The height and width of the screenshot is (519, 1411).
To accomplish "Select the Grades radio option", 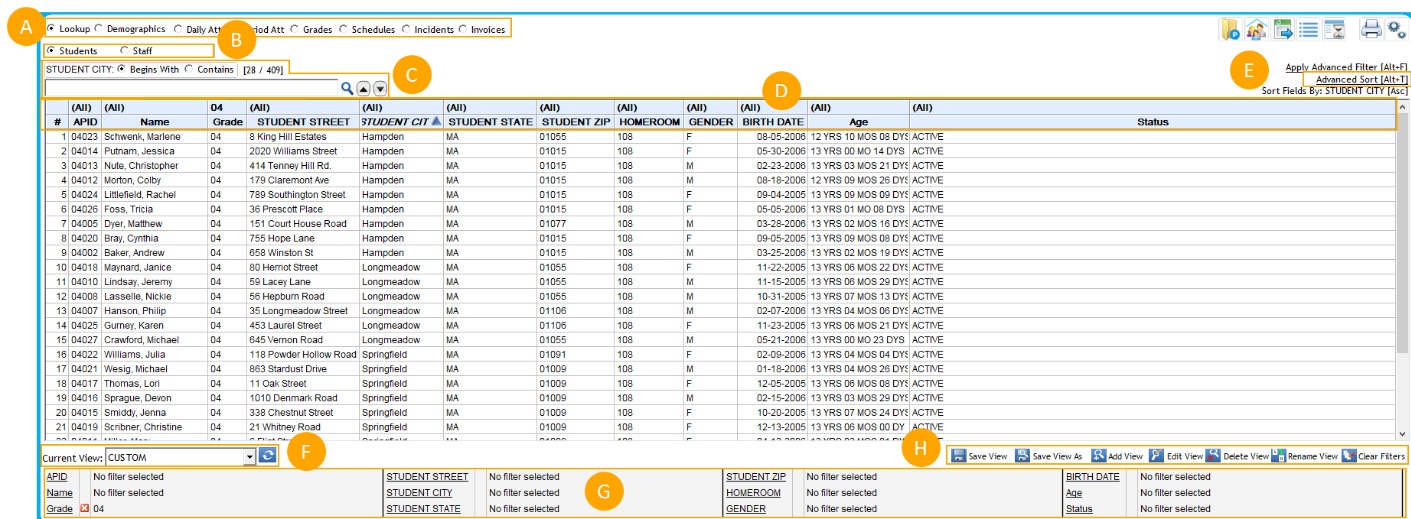I will pyautogui.click(x=295, y=29).
